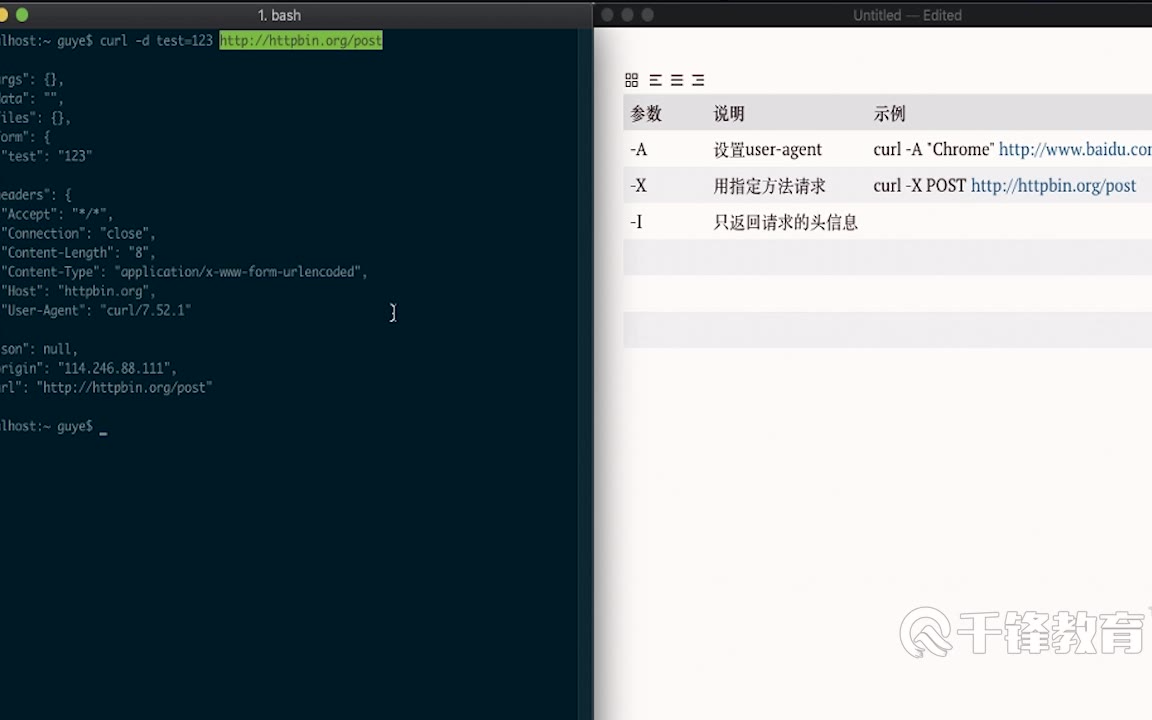1152x720 pixels.
Task: Click the empty example cell in -I row
Action: coord(1000,222)
